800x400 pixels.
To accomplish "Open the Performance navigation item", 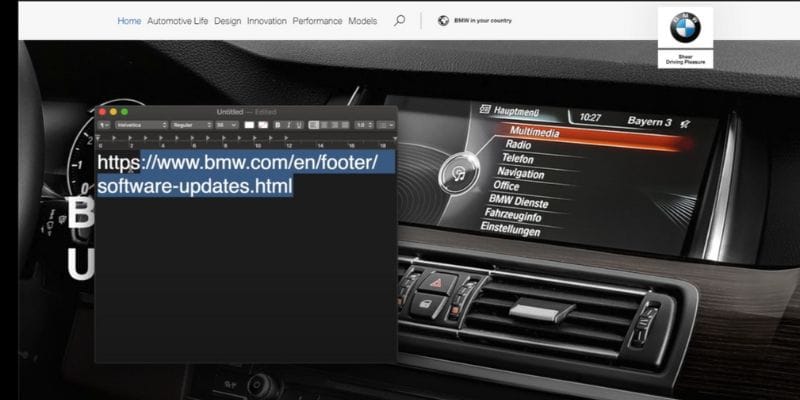I will click(x=317, y=21).
